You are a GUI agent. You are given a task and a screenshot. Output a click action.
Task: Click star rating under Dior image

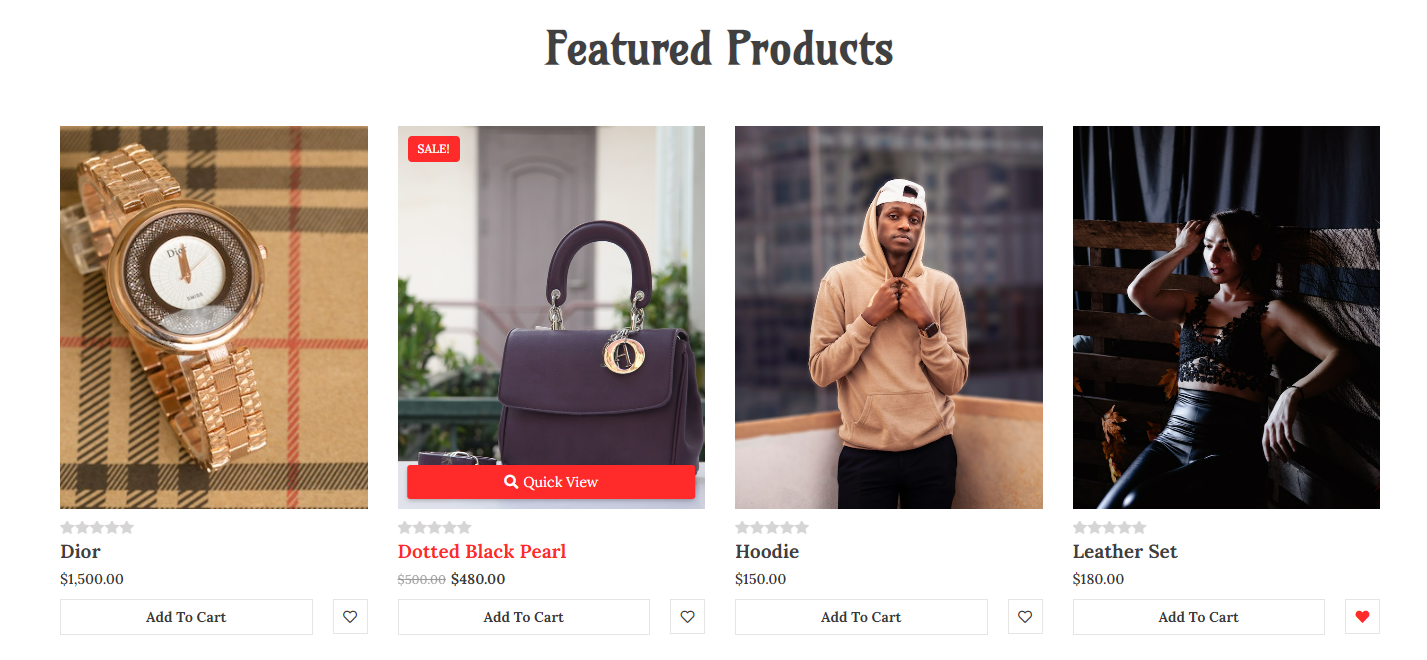[97, 527]
